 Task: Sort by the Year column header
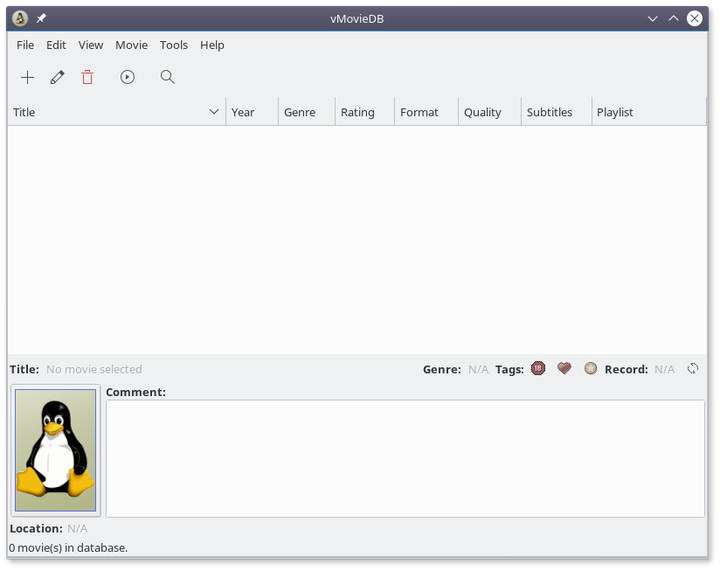pos(243,112)
